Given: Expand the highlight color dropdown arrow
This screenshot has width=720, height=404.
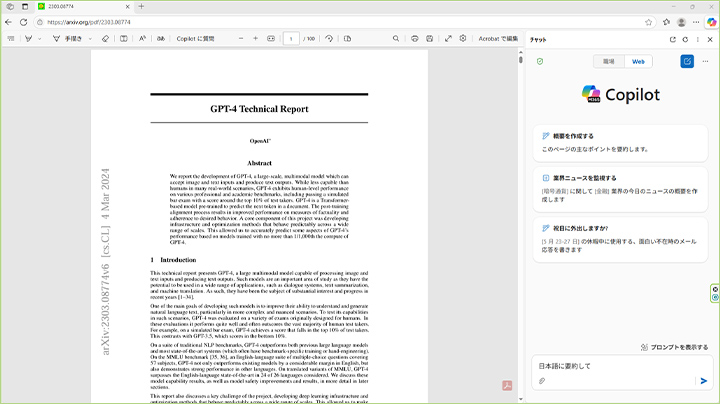Looking at the screenshot, I should 39,39.
